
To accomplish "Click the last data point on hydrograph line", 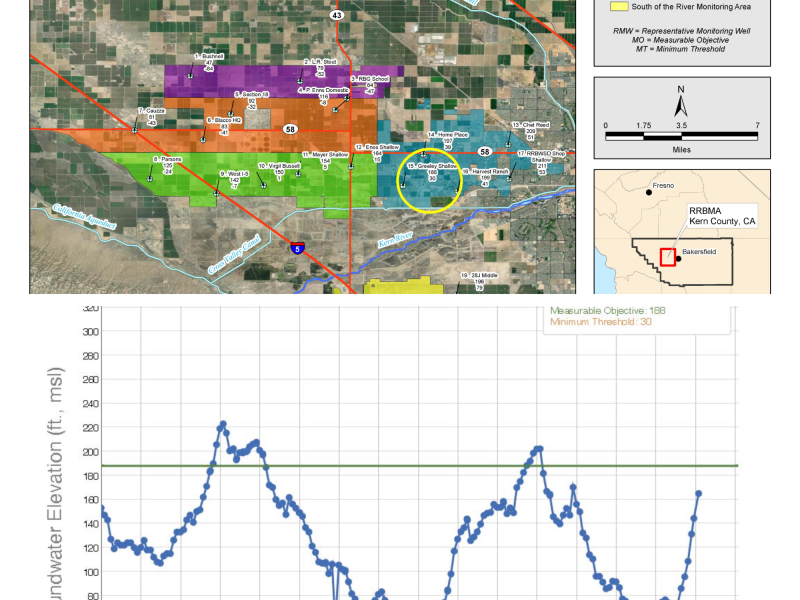I will (698, 493).
